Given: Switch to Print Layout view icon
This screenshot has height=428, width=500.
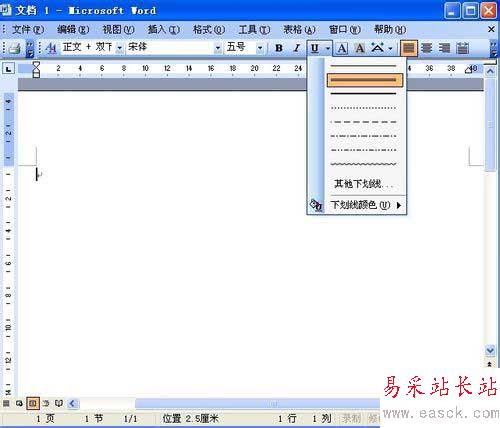Looking at the screenshot, I should click(x=33, y=403).
